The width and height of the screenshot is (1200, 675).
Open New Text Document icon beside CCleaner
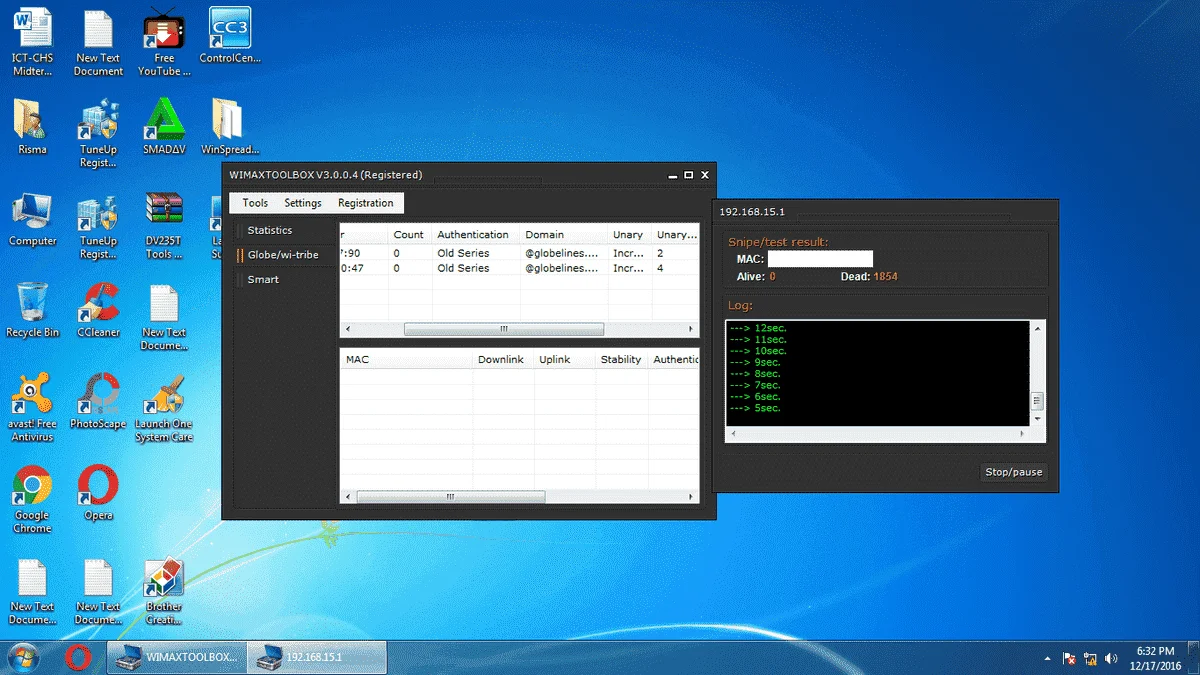point(164,317)
